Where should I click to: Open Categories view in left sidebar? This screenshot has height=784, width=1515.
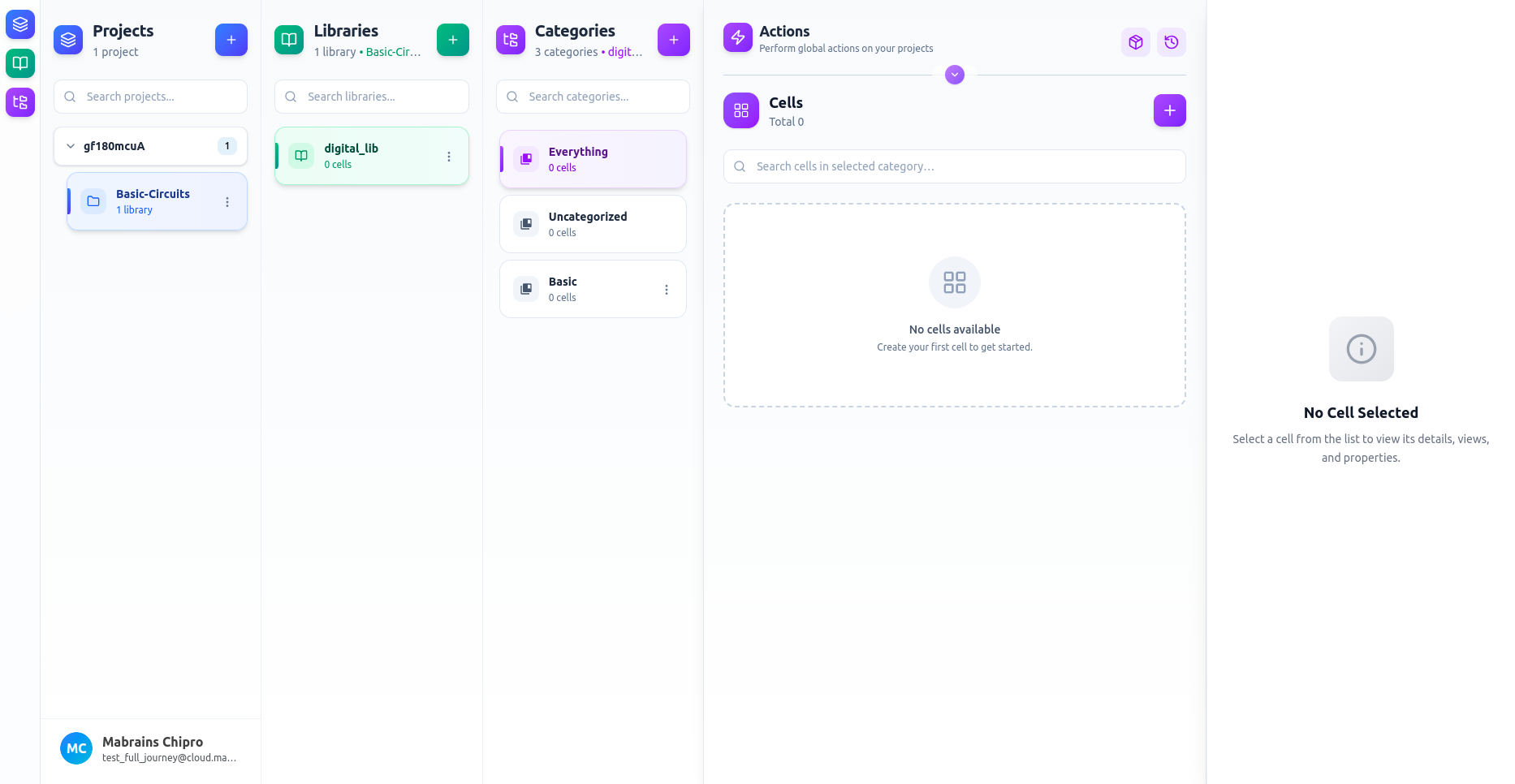(20, 102)
